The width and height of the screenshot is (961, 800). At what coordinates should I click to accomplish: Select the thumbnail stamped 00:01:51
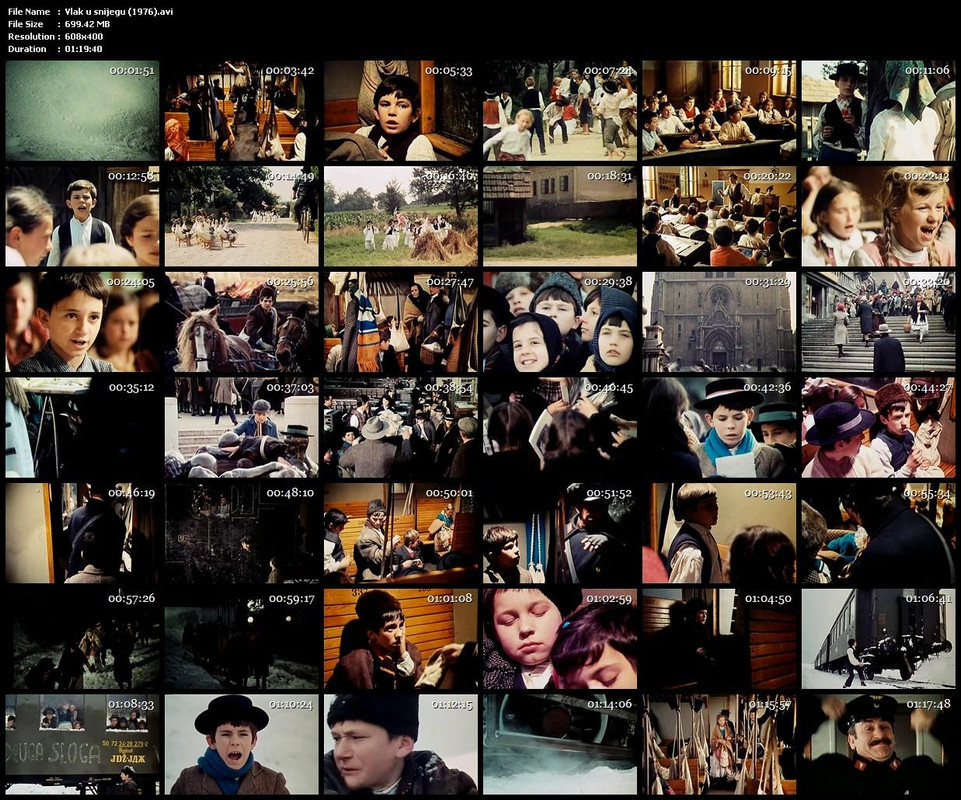82,110
